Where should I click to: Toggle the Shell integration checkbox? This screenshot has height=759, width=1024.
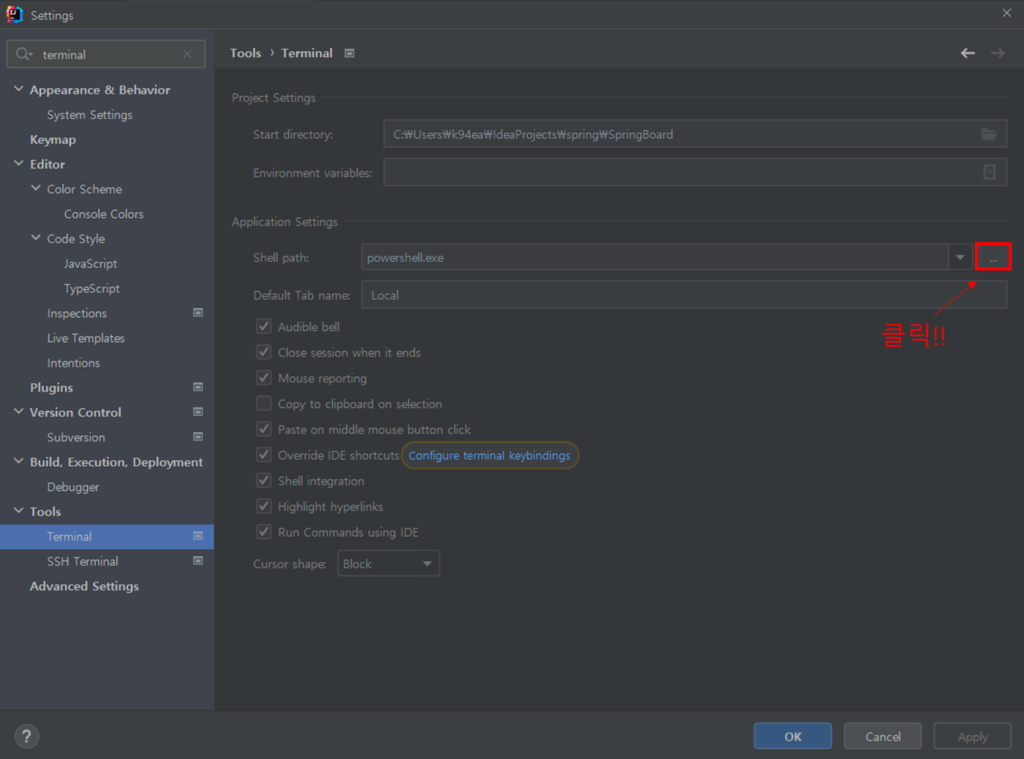pyautogui.click(x=264, y=481)
